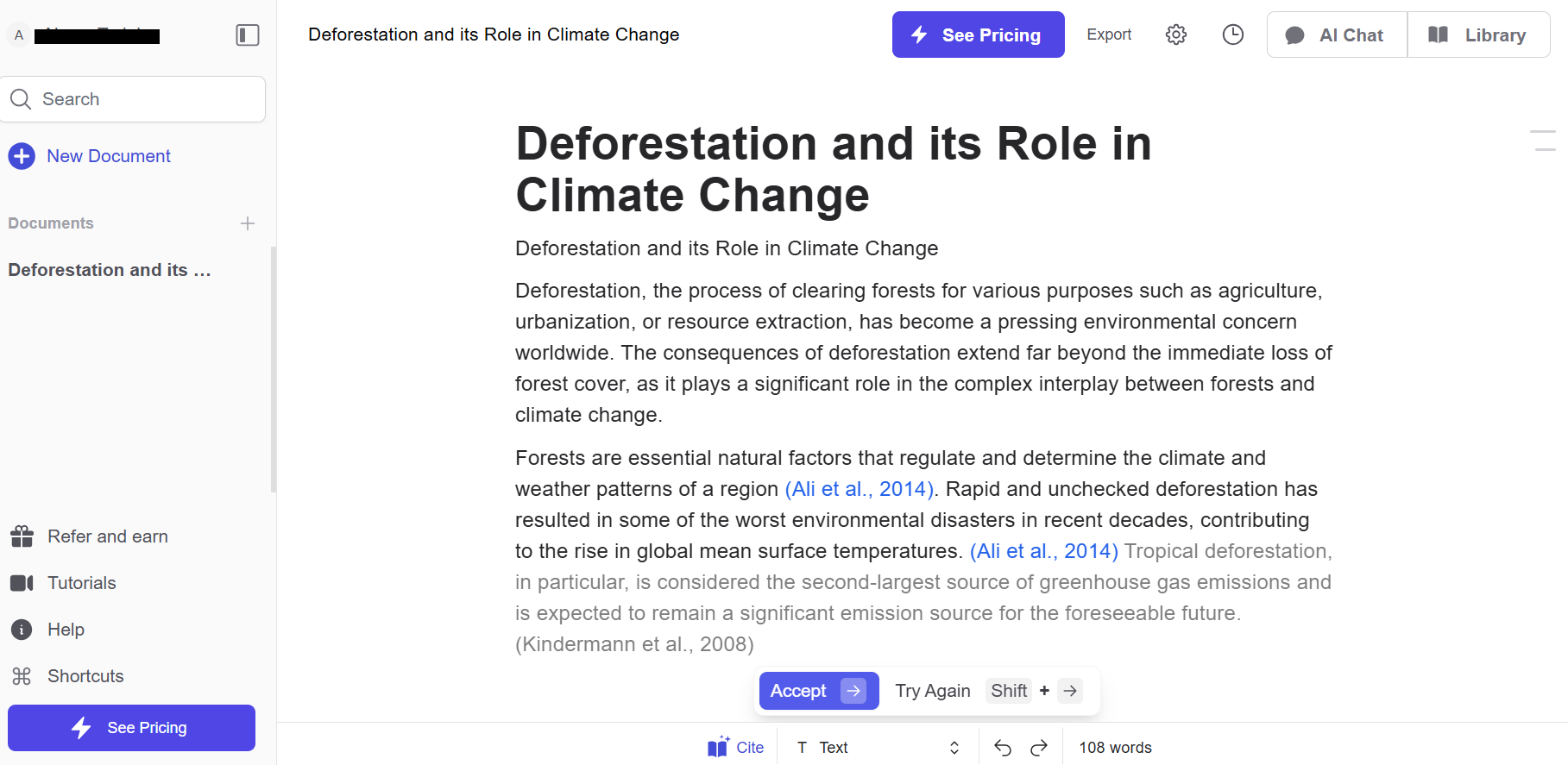This screenshot has height=765, width=1568.
Task: Click Try Again for new suggestion
Action: point(932,691)
